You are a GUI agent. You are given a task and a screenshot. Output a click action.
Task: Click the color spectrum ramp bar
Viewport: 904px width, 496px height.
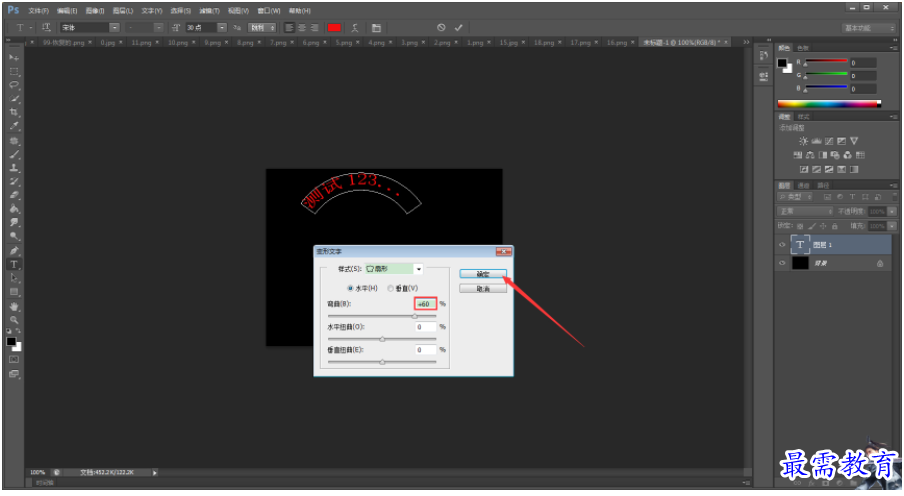pos(829,104)
